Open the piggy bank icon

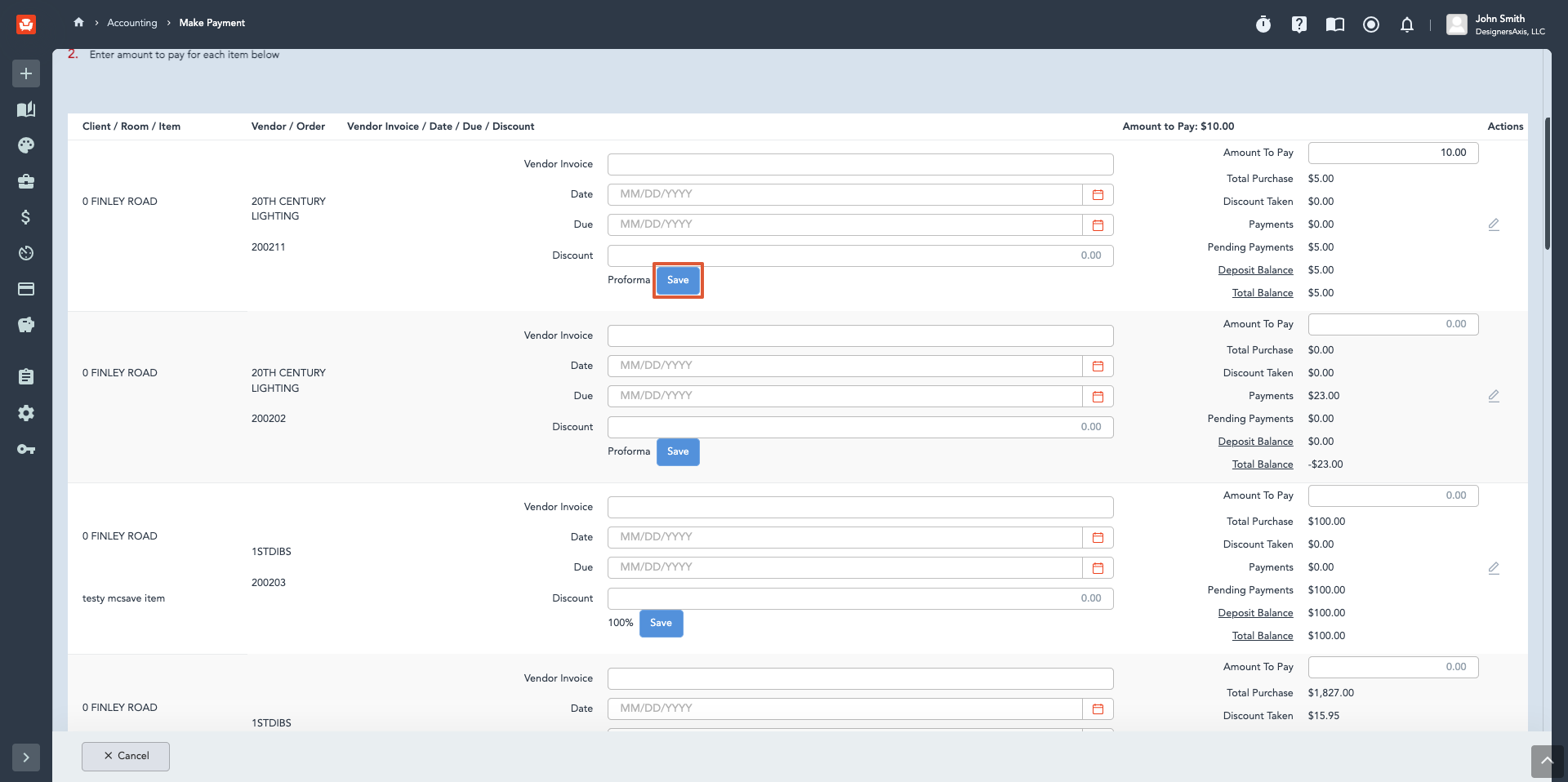click(26, 325)
